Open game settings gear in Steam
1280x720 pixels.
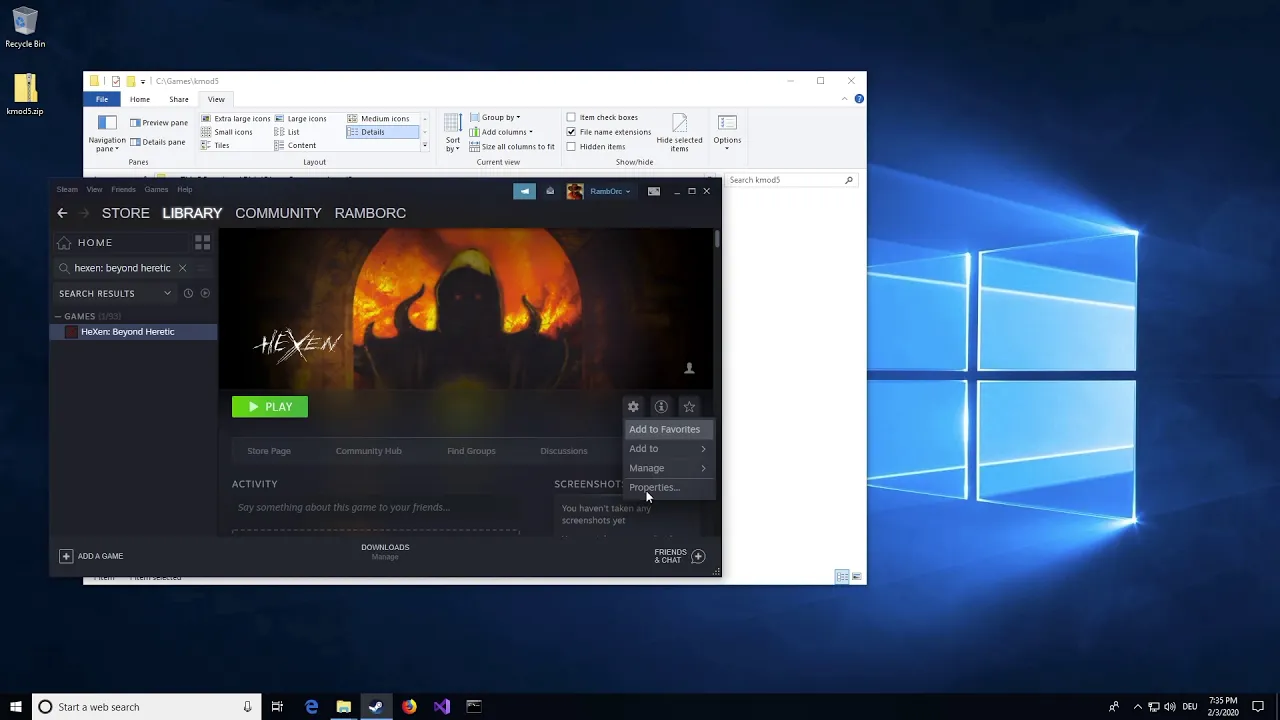[x=633, y=407]
